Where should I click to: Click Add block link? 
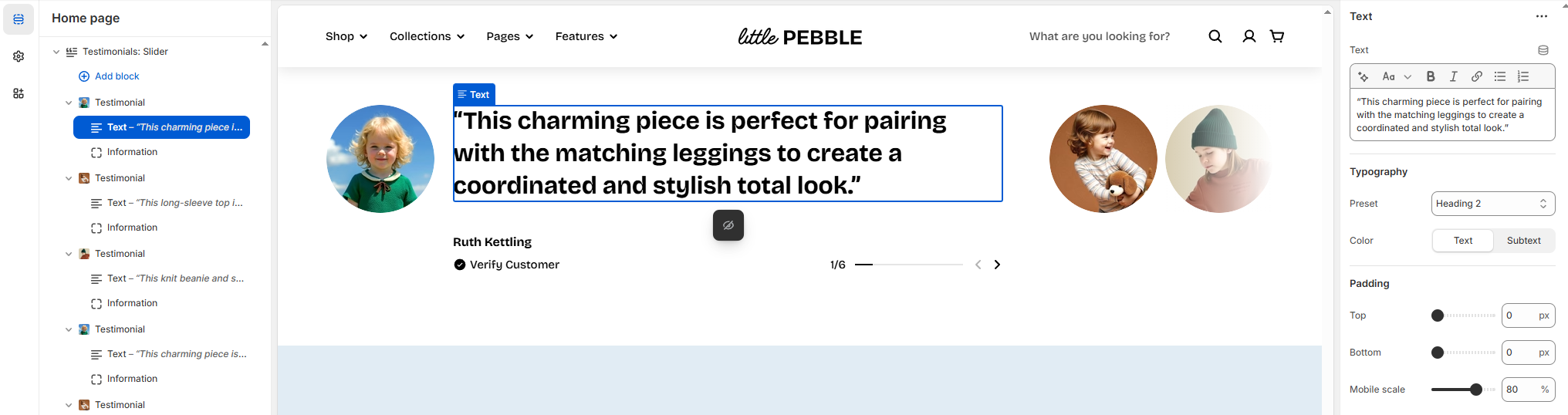pos(117,76)
